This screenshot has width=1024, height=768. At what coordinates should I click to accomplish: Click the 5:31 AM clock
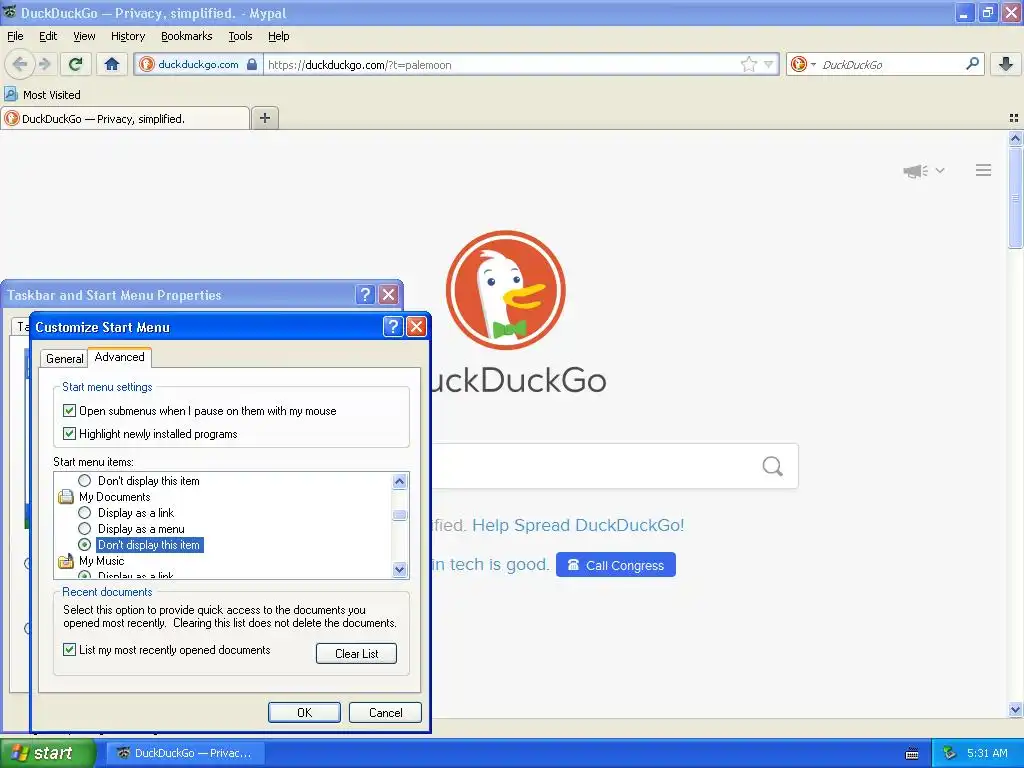987,753
